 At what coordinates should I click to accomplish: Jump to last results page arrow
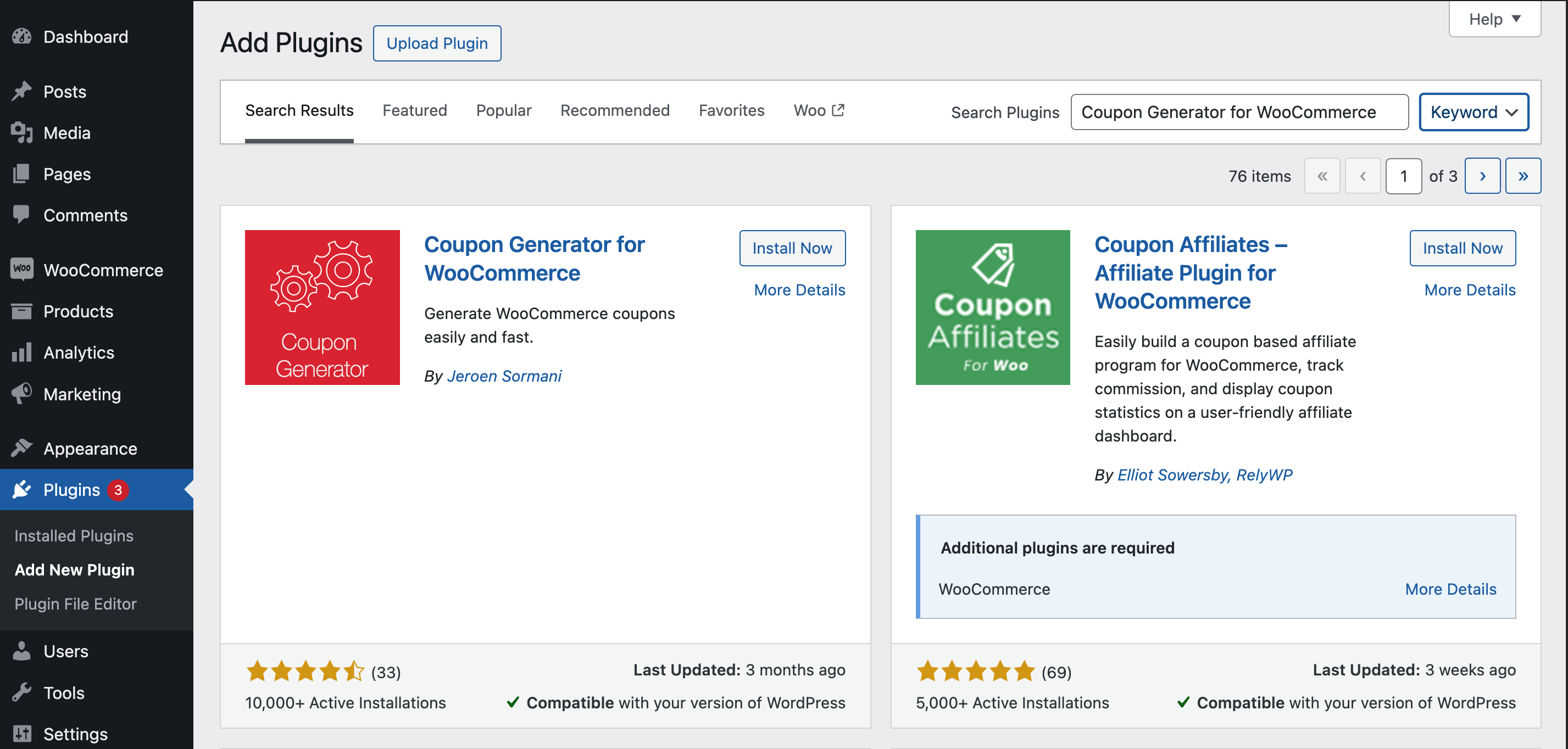click(1523, 176)
